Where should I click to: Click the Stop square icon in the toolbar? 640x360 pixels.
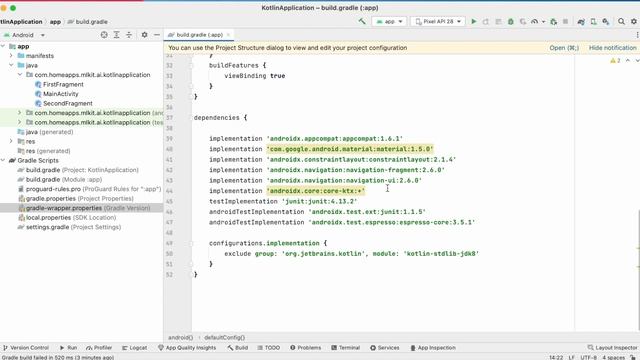[565, 22]
